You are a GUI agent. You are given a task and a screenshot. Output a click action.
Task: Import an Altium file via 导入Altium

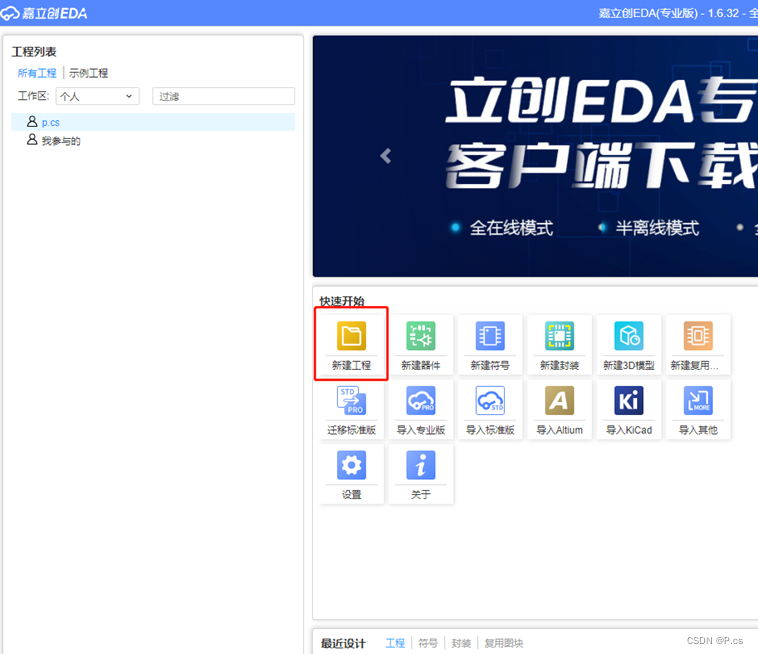pyautogui.click(x=559, y=409)
